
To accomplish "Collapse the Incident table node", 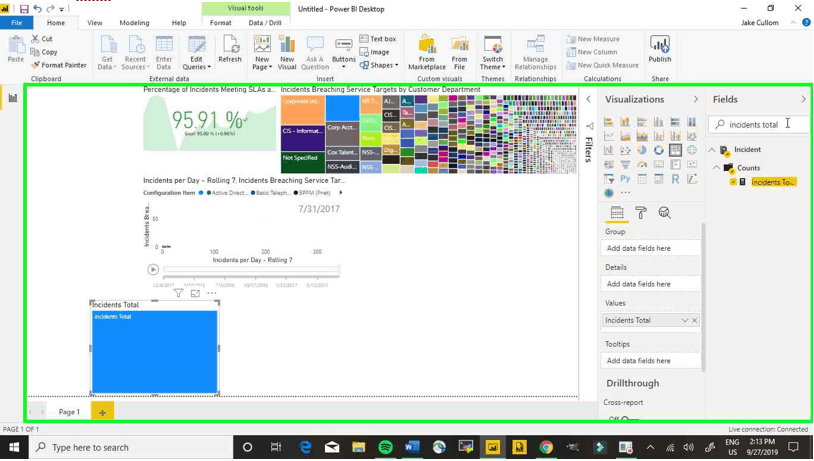I will 712,150.
